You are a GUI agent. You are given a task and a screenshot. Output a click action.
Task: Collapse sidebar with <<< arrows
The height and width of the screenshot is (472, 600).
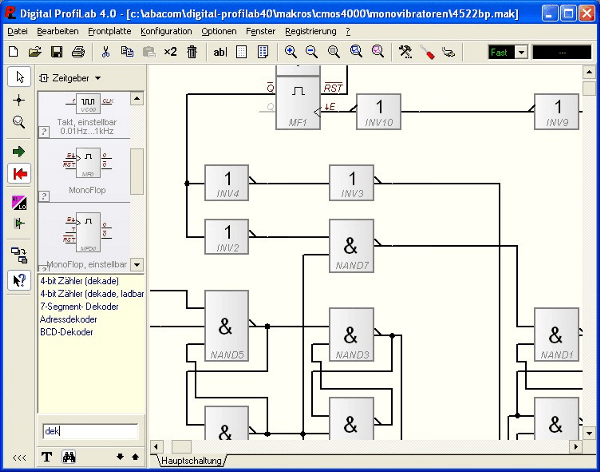coord(20,457)
